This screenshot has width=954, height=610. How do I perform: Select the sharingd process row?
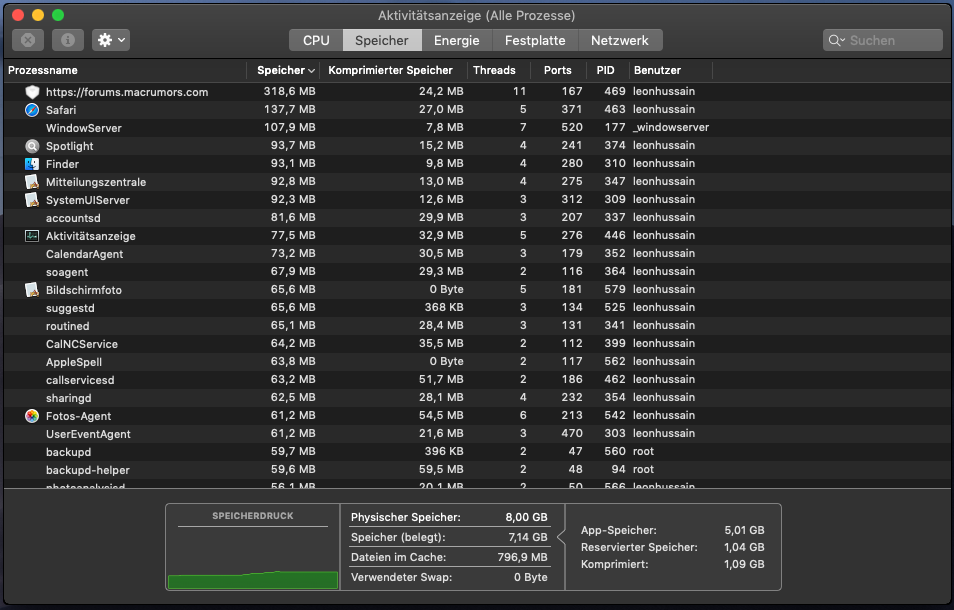tap(477, 398)
